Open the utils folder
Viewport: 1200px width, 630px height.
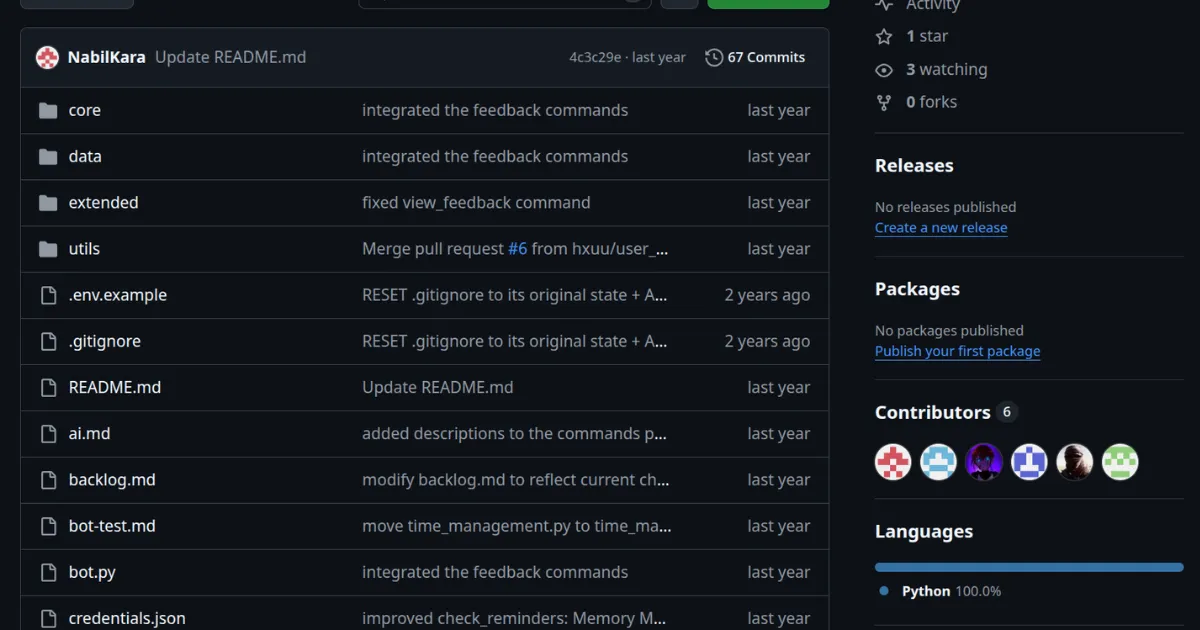[84, 249]
